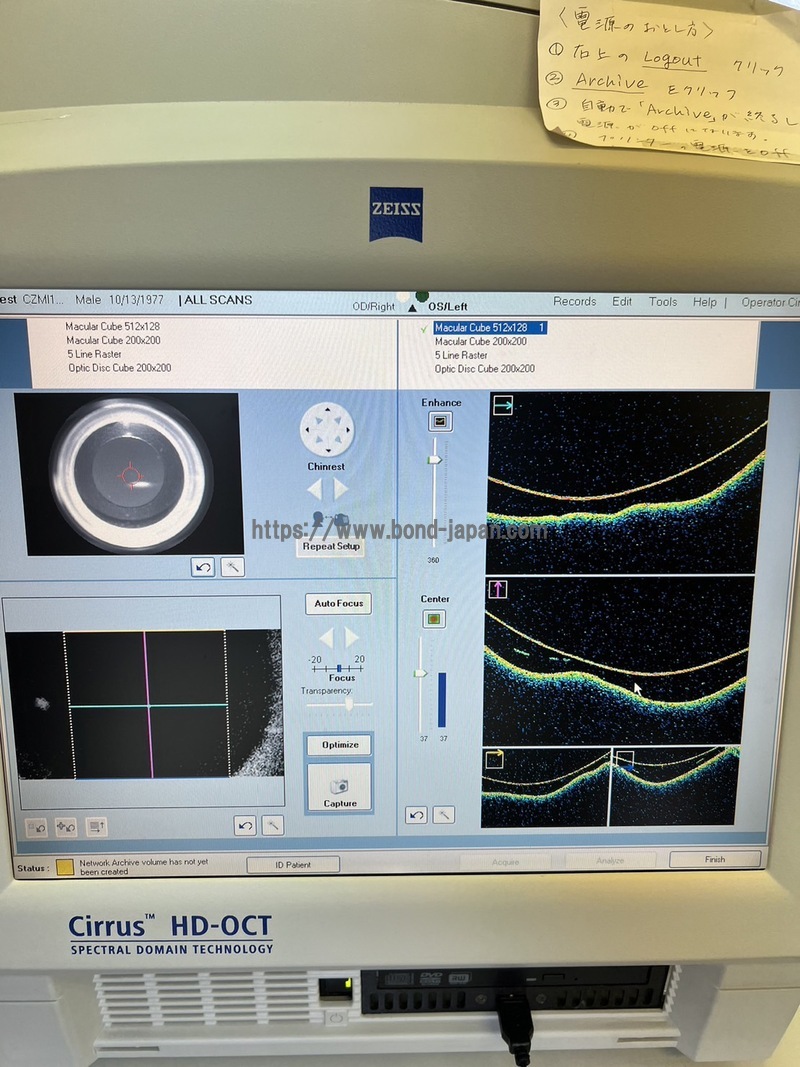Select Macular Cube 200x200 in the OD/Right list
This screenshot has width=800, height=1067.
(114, 340)
